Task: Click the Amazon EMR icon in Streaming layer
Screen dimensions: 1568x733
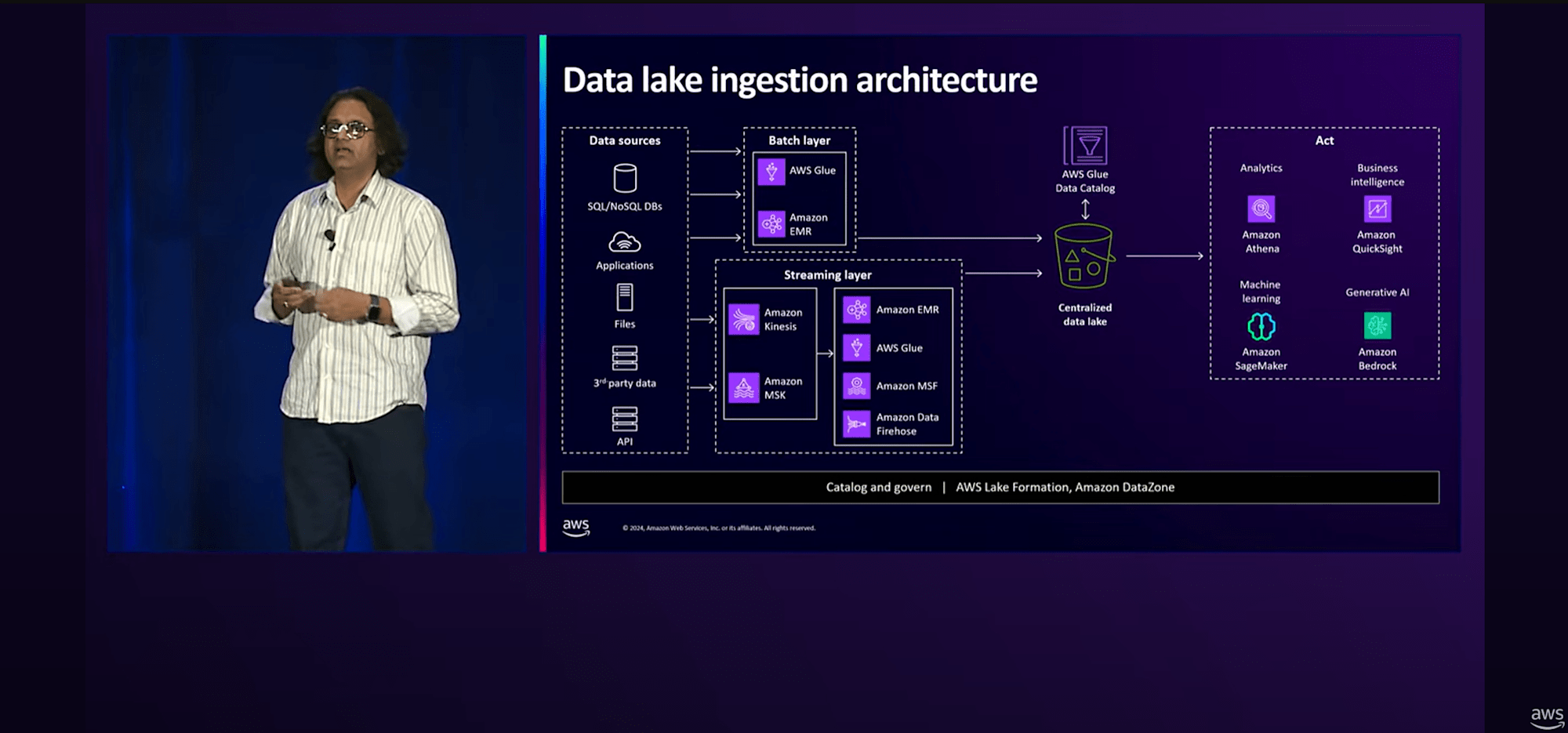Action: click(x=857, y=310)
